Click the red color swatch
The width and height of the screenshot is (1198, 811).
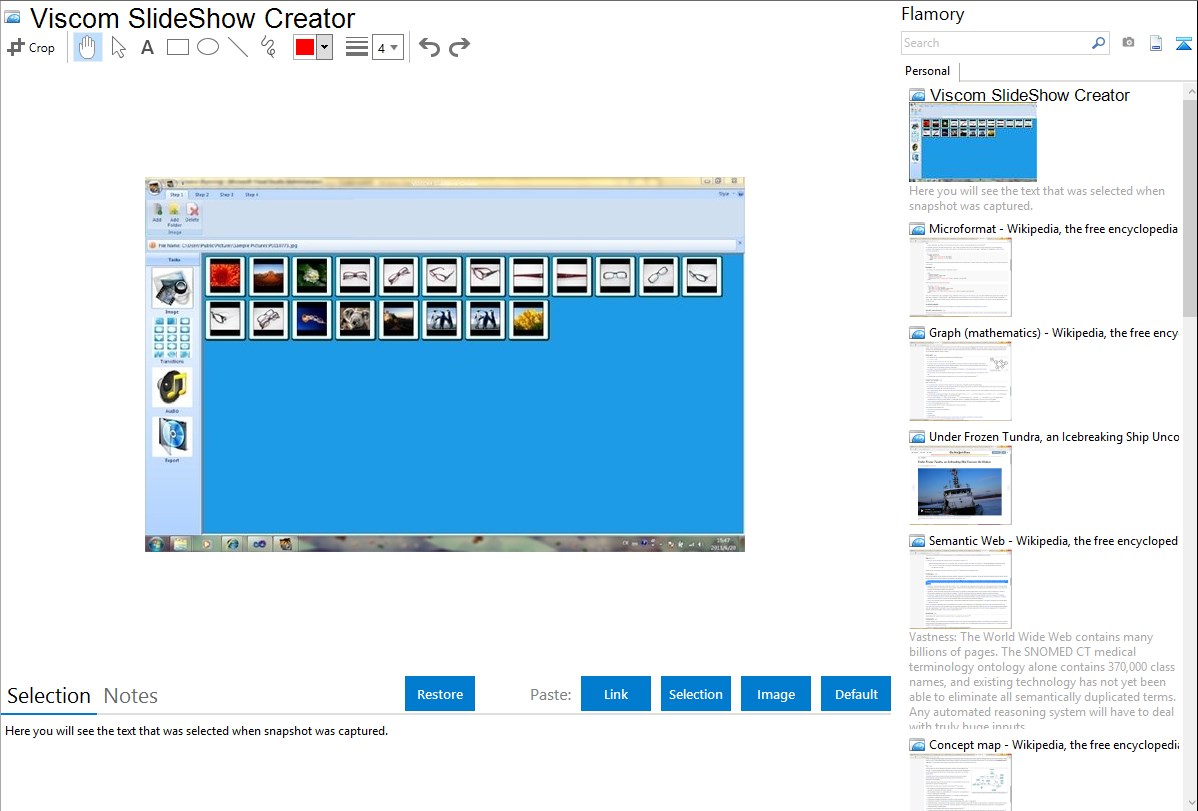(x=305, y=47)
